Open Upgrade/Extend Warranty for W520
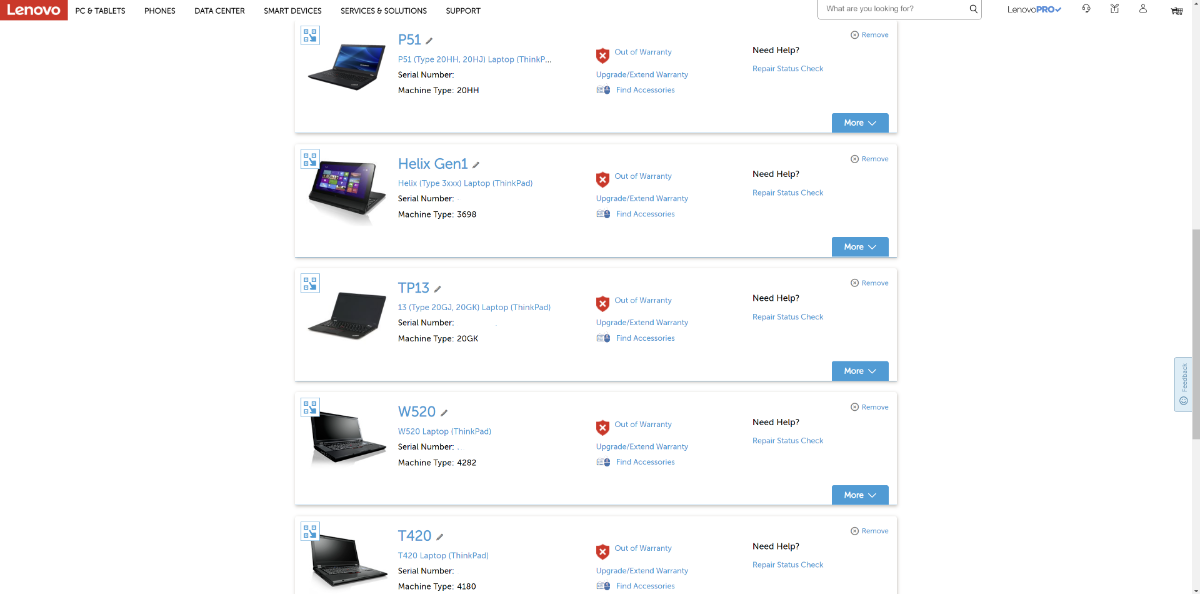Screen dimensions: 1200x594 tap(642, 447)
